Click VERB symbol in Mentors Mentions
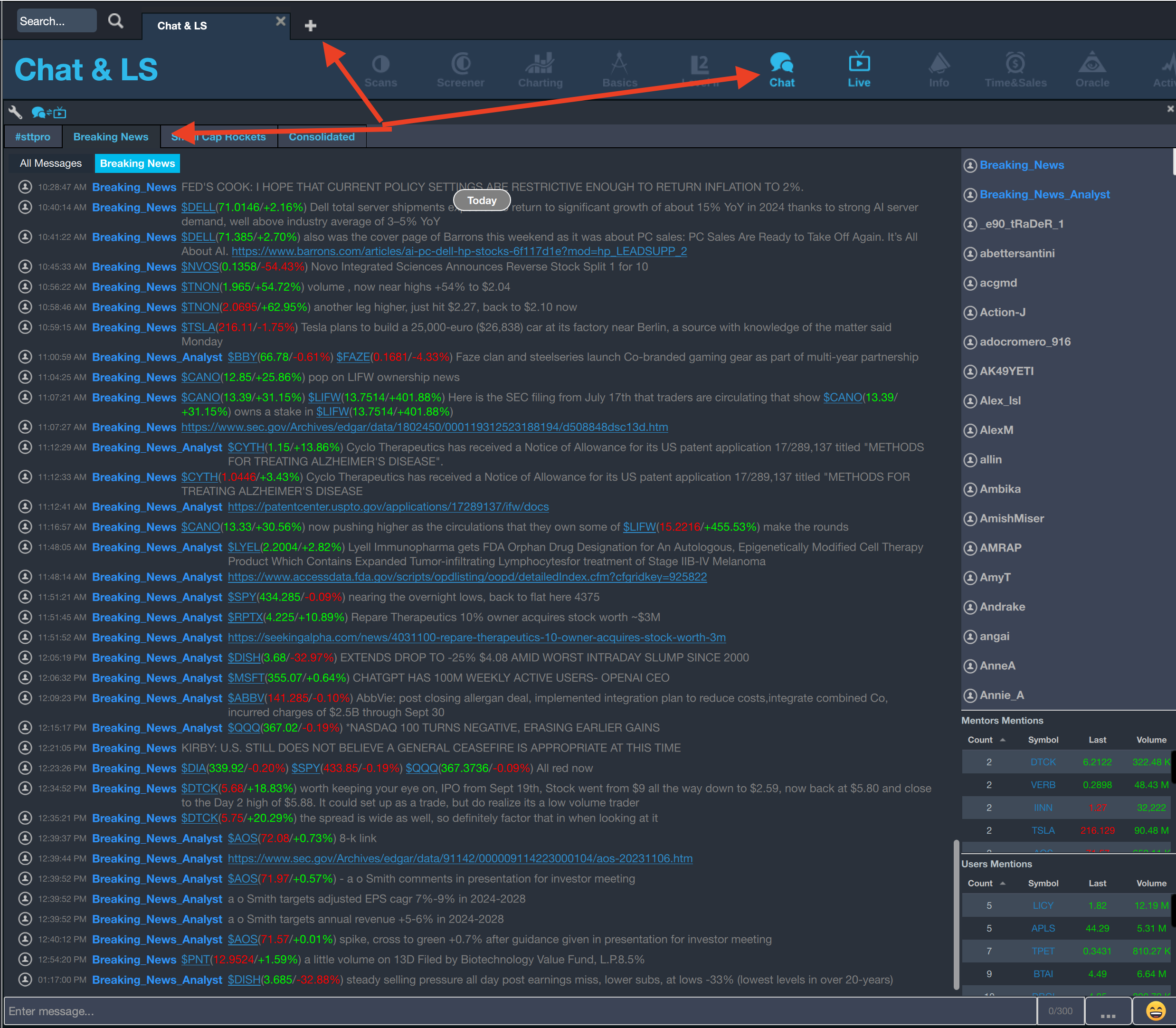 (x=1043, y=785)
